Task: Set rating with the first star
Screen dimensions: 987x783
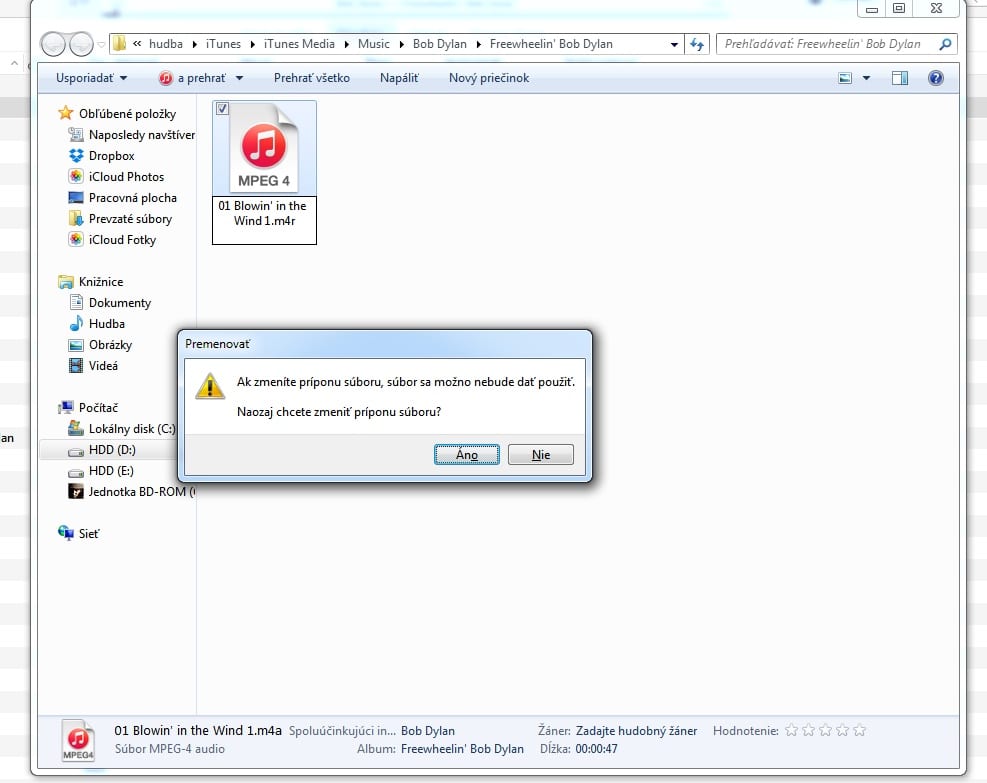Action: coord(791,730)
